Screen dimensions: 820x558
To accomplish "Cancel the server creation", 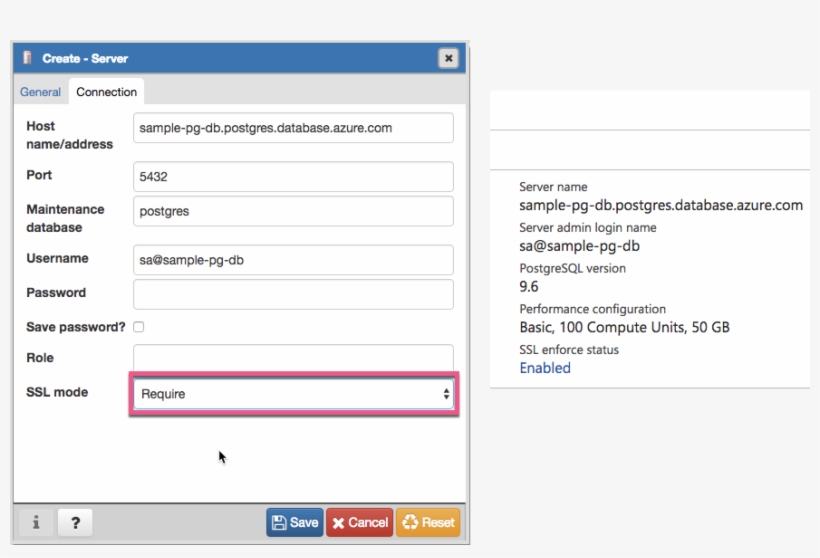I will [x=359, y=522].
